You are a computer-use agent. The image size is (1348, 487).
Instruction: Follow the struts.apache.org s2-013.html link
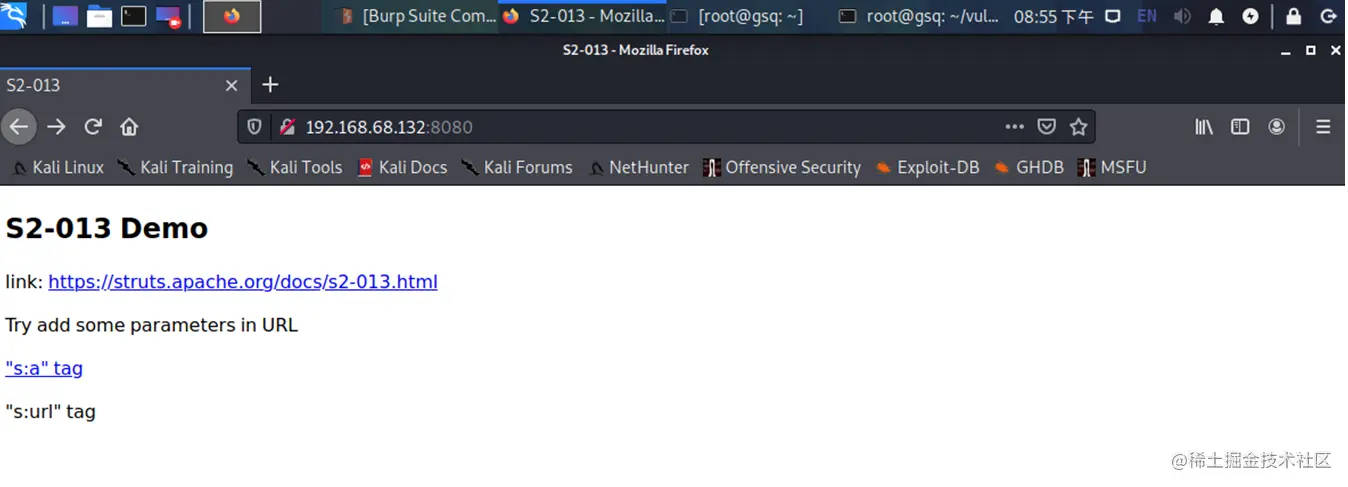click(243, 282)
